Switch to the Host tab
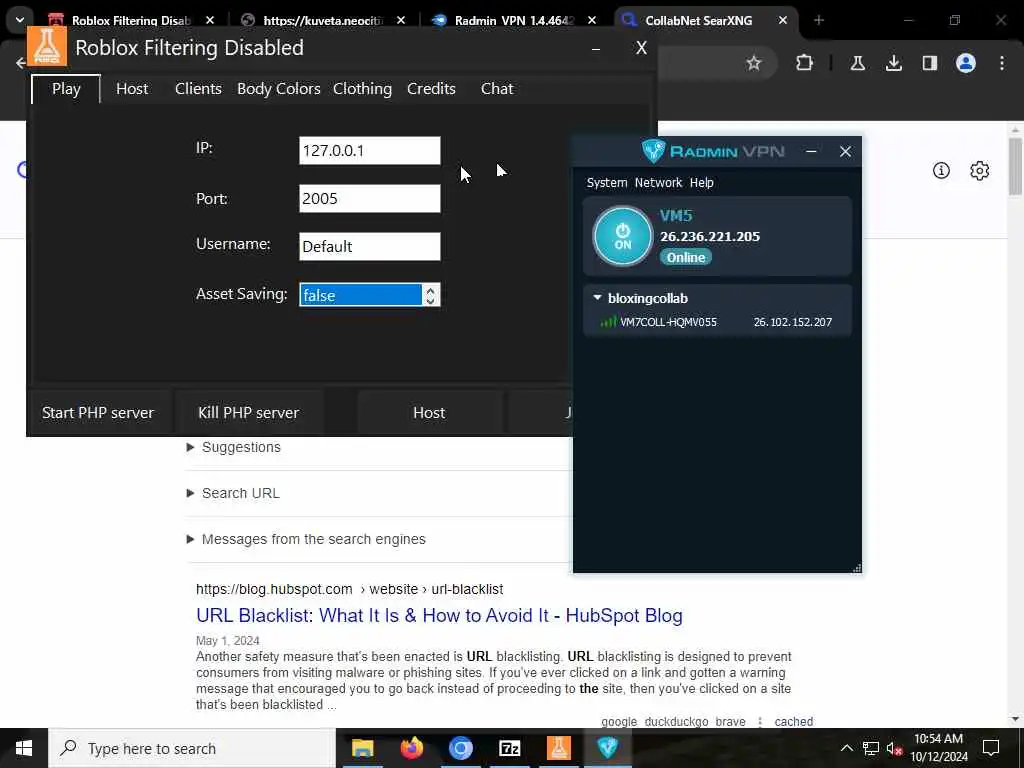 pos(132,89)
